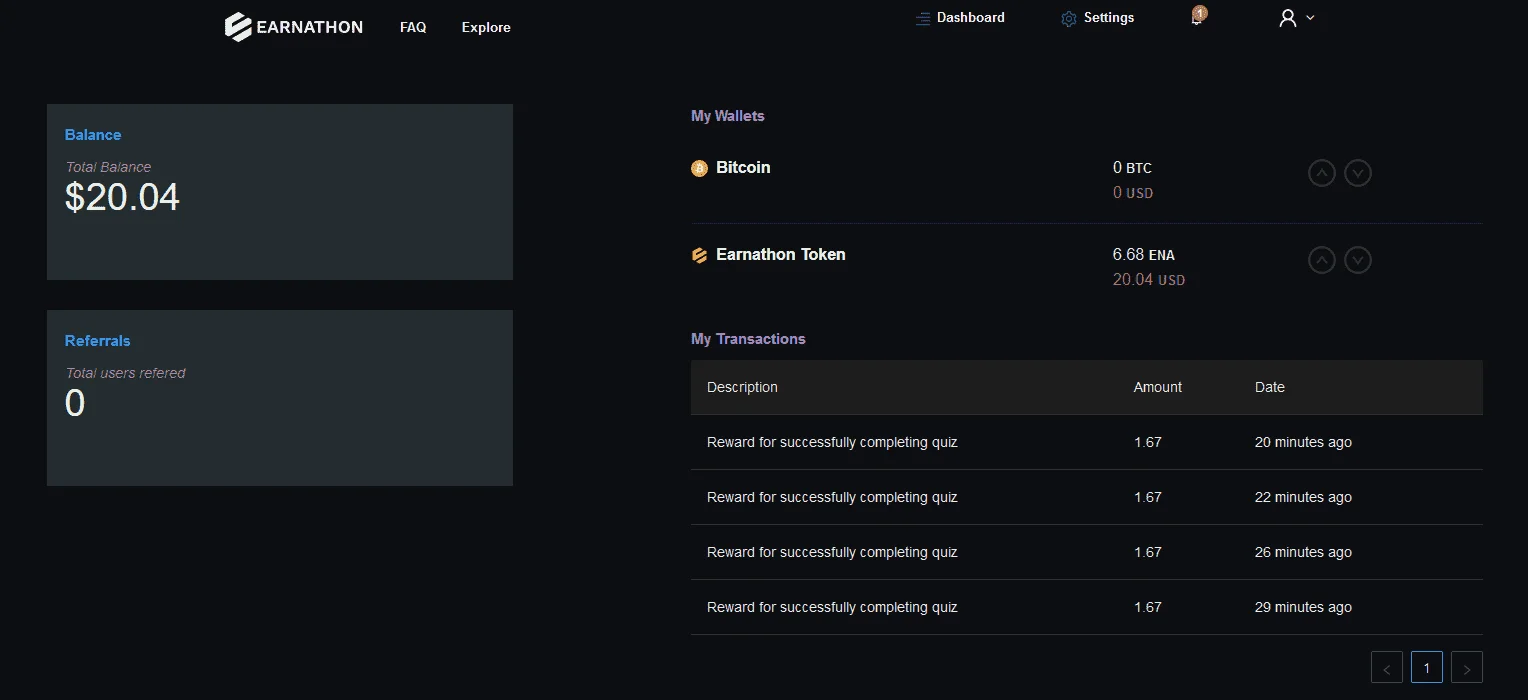Click the Settings gear icon
This screenshot has width=1528, height=700.
coord(1069,19)
